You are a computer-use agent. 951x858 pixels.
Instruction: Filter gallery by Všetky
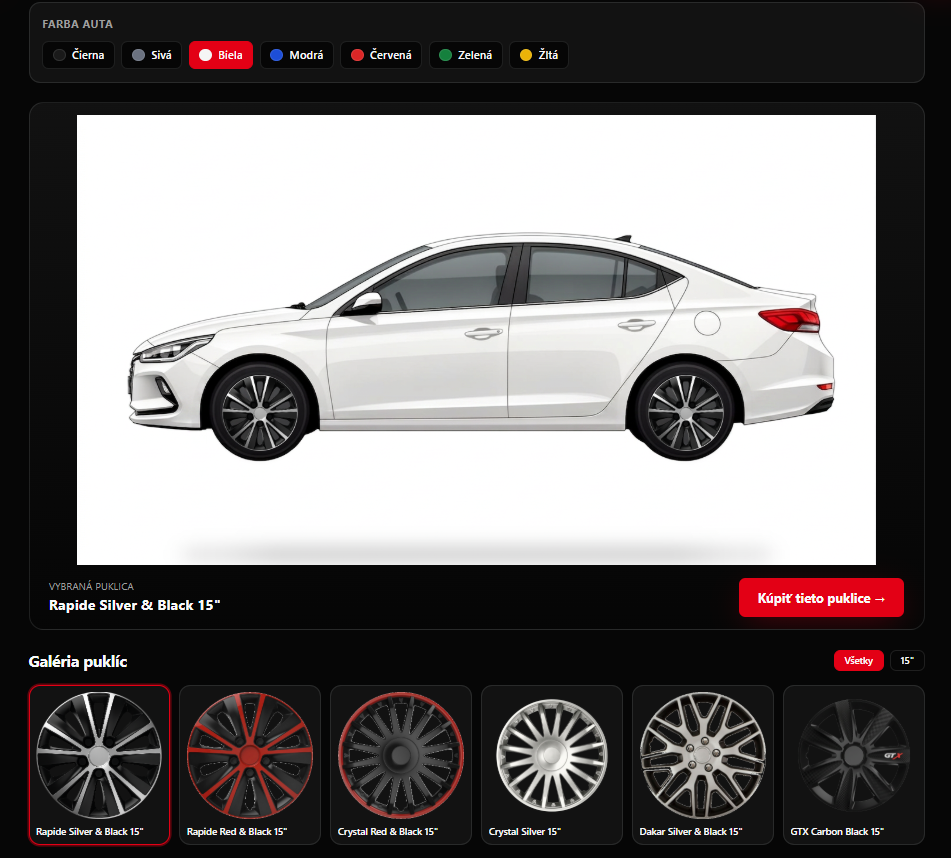pyautogui.click(x=858, y=660)
